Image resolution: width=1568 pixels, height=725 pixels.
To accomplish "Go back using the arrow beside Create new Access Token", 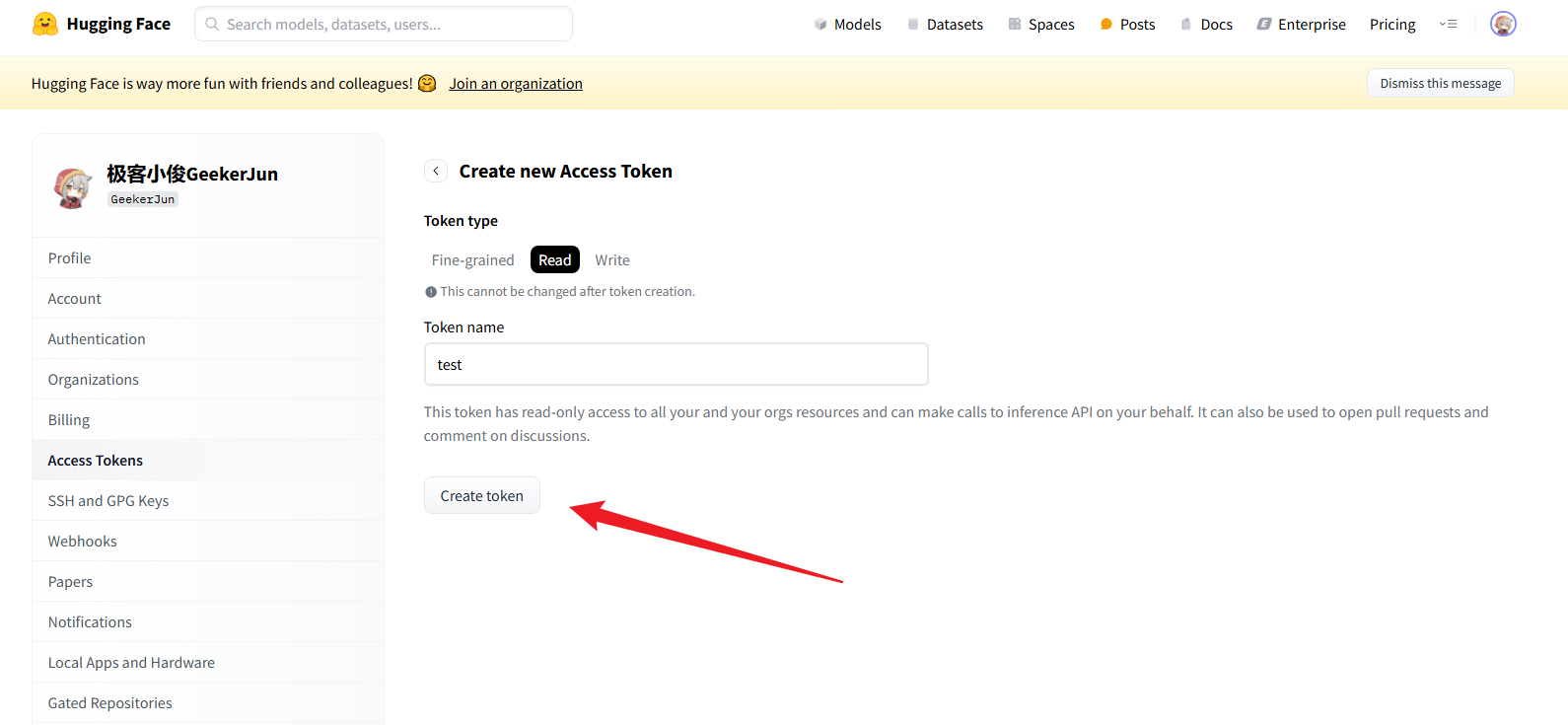I will click(436, 171).
